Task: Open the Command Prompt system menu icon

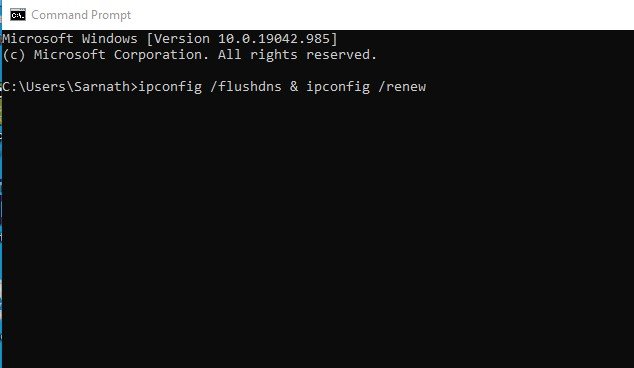Action: pos(18,15)
